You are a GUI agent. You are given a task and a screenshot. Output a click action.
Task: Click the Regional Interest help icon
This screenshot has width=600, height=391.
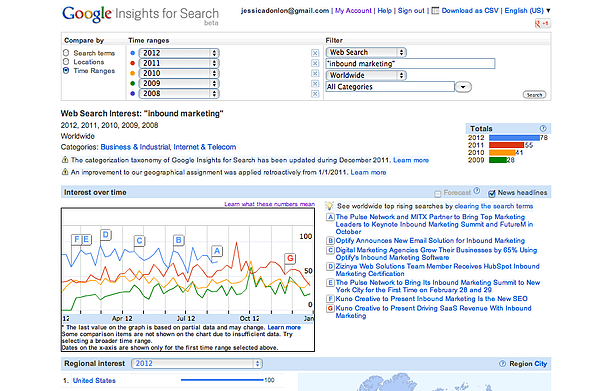502,363
